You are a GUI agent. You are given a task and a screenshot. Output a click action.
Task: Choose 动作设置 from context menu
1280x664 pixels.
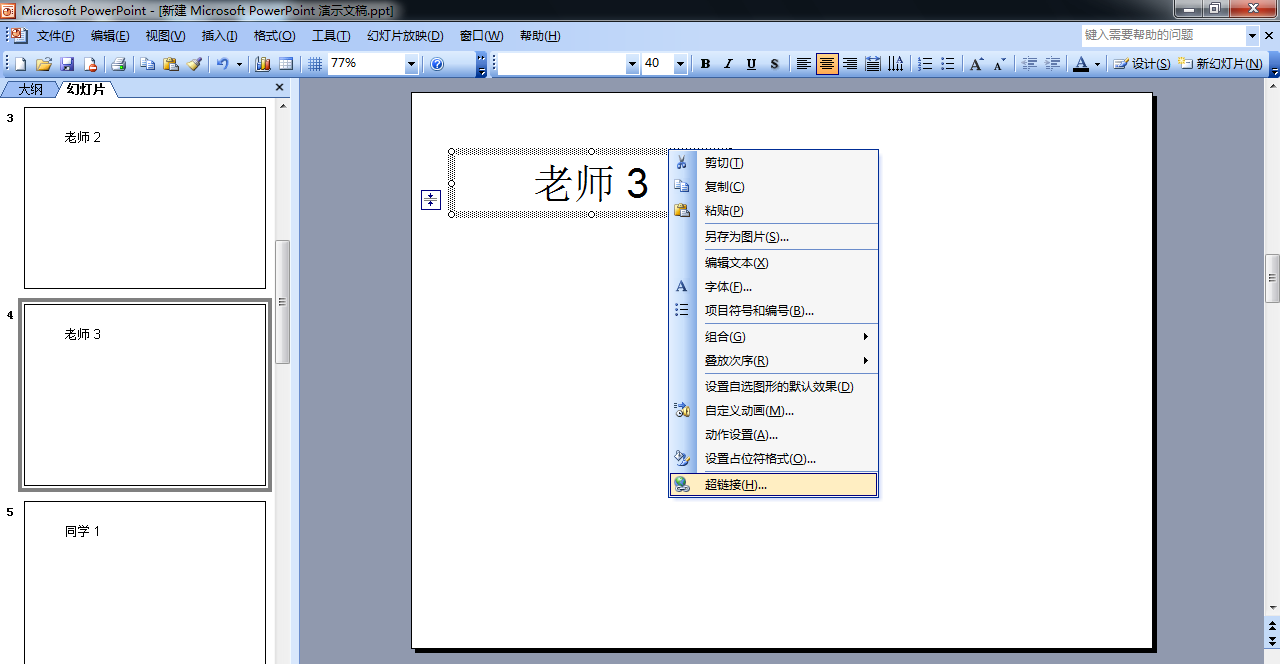tap(773, 435)
